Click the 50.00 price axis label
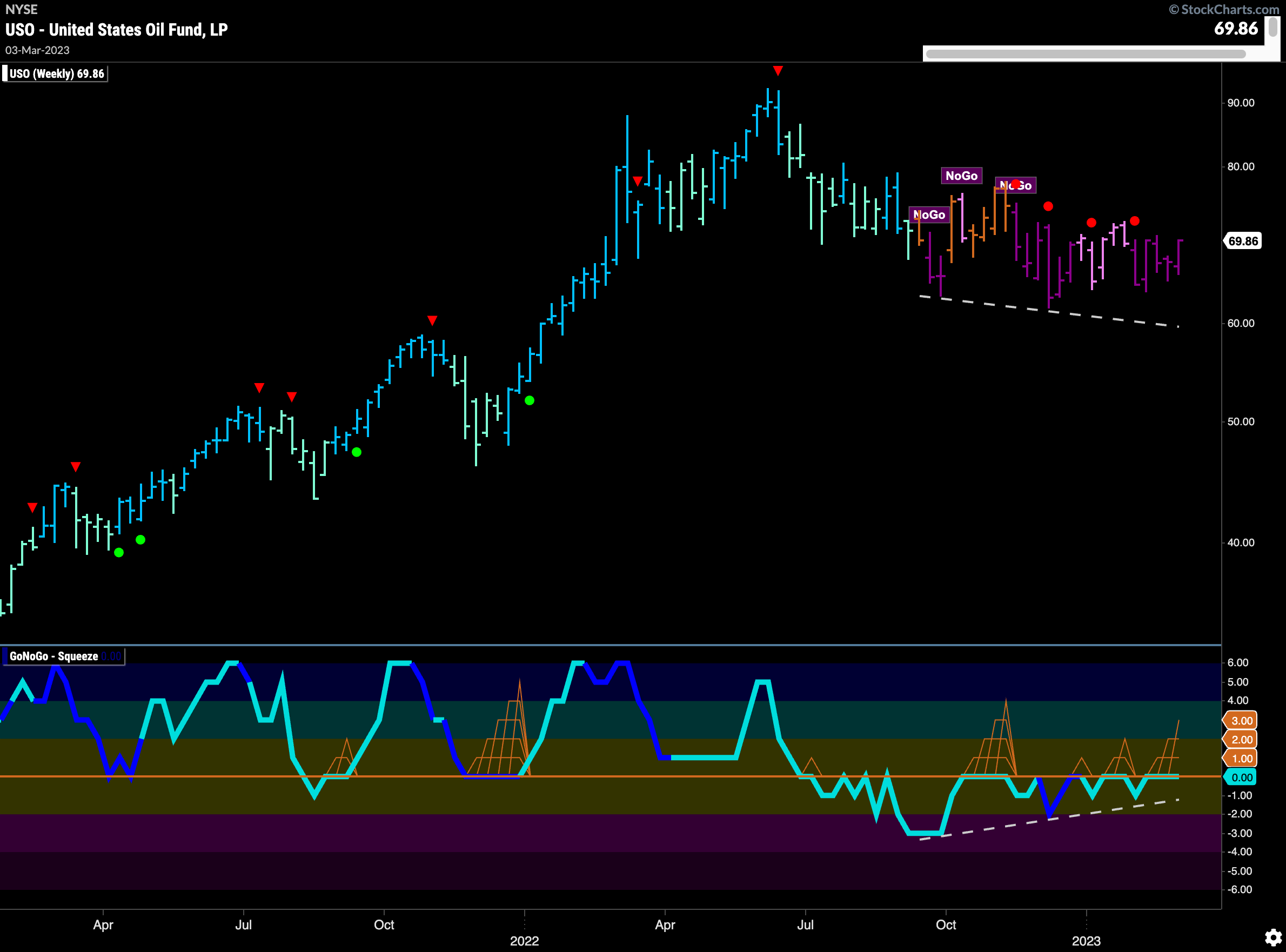Image resolution: width=1286 pixels, height=952 pixels. click(1241, 422)
